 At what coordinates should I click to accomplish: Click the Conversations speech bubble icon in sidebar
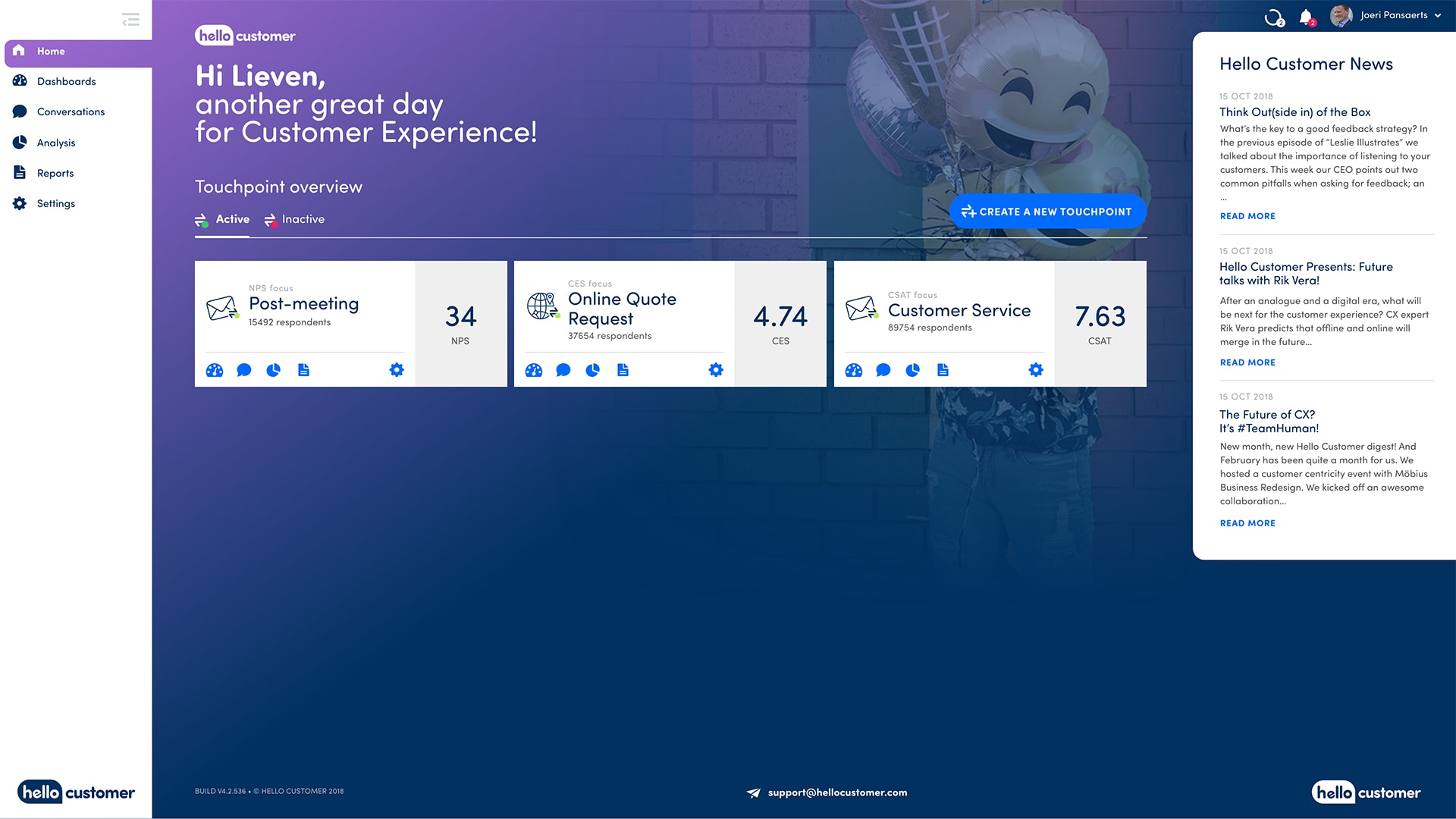[x=20, y=111]
